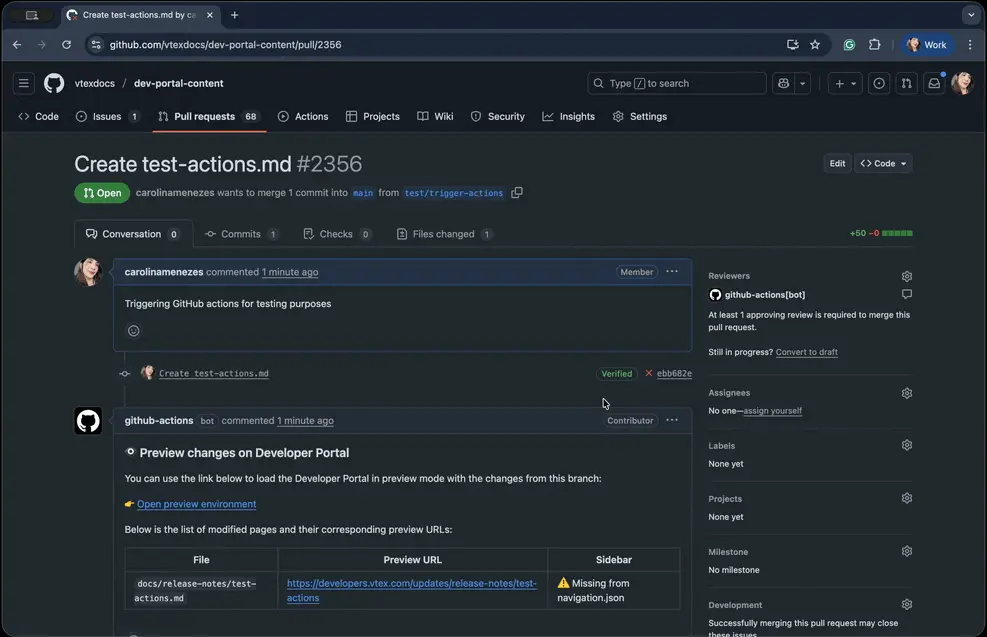Open pull requests icon in header
Viewport: 987px width, 637px height.
(x=906, y=83)
